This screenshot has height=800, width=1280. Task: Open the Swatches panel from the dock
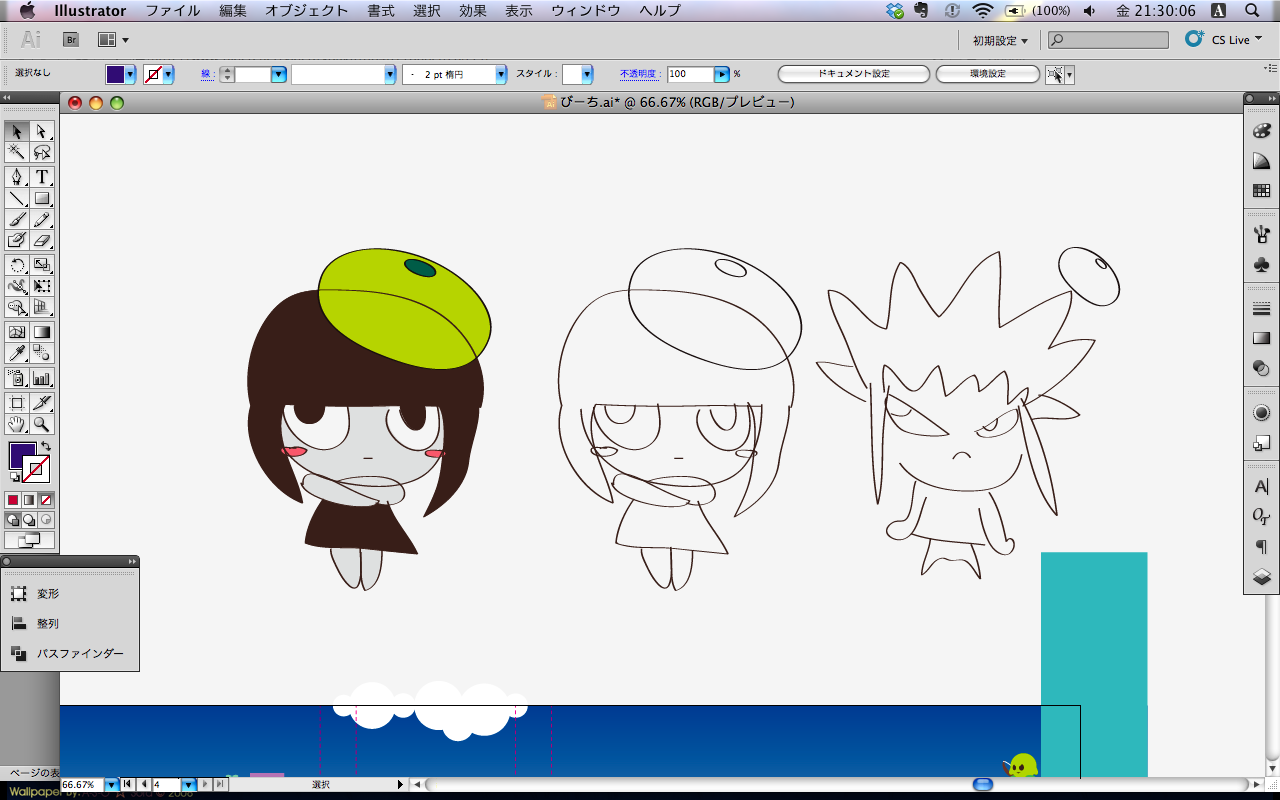click(1261, 191)
